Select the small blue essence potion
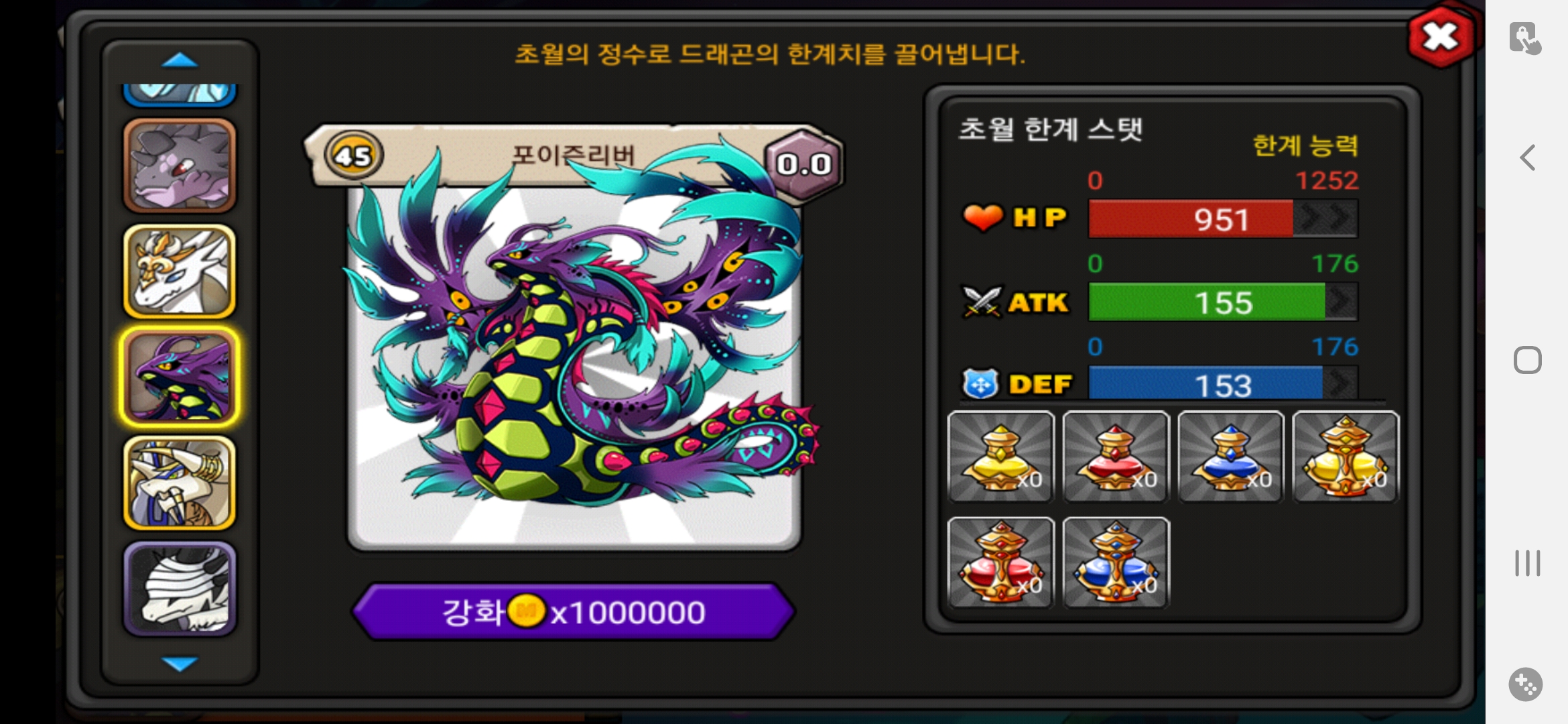Image resolution: width=1568 pixels, height=724 pixels. pyautogui.click(x=1231, y=457)
